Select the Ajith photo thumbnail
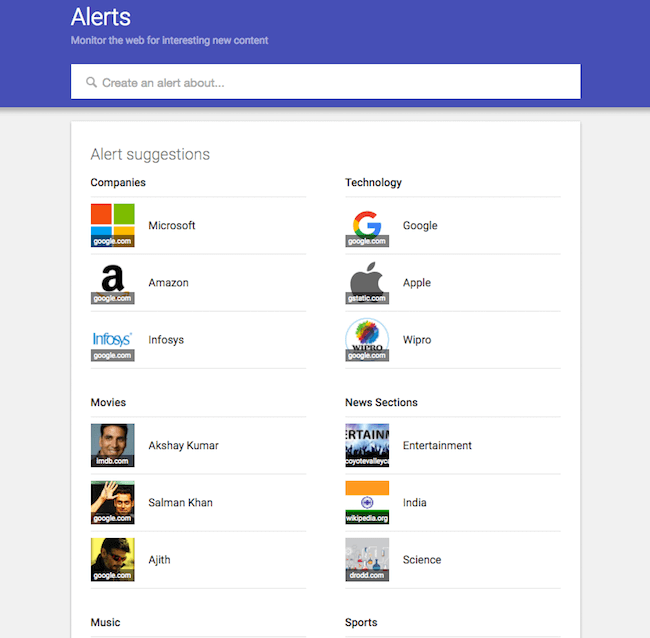Viewport: 650px width, 638px height. pos(113,560)
